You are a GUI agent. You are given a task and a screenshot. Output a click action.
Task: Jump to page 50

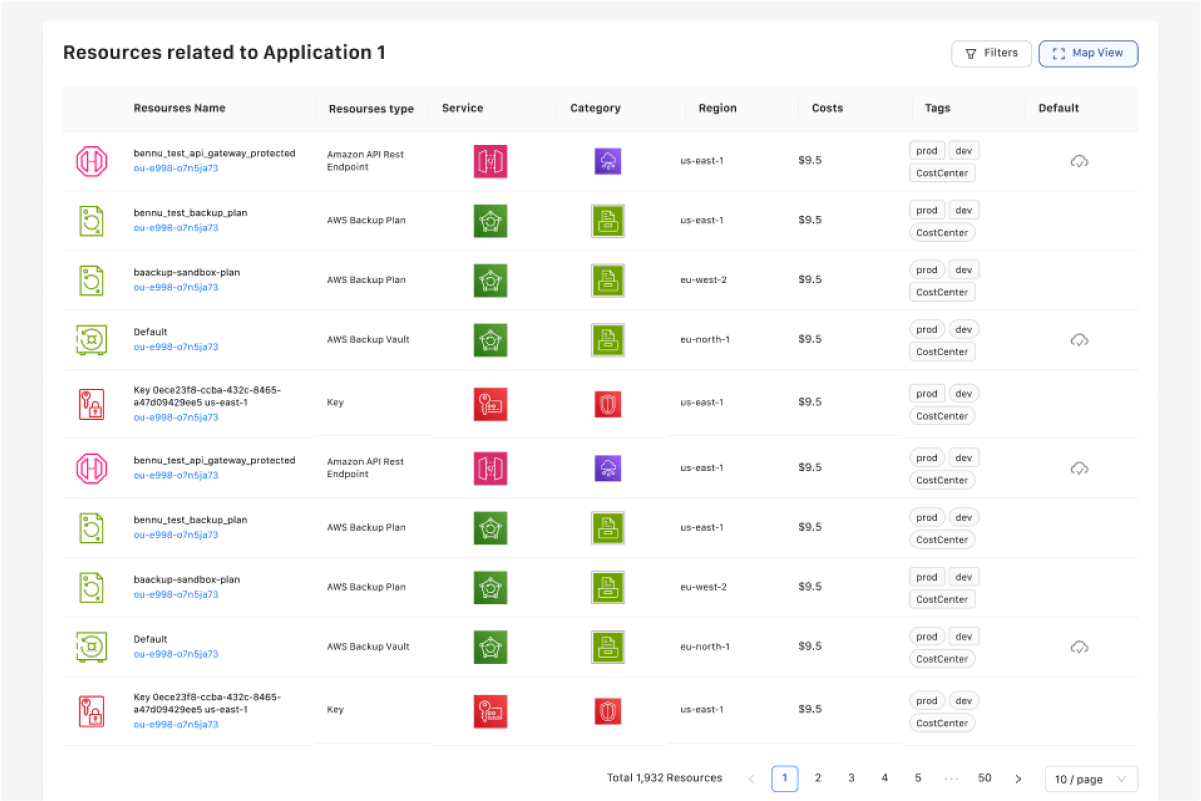[984, 778]
